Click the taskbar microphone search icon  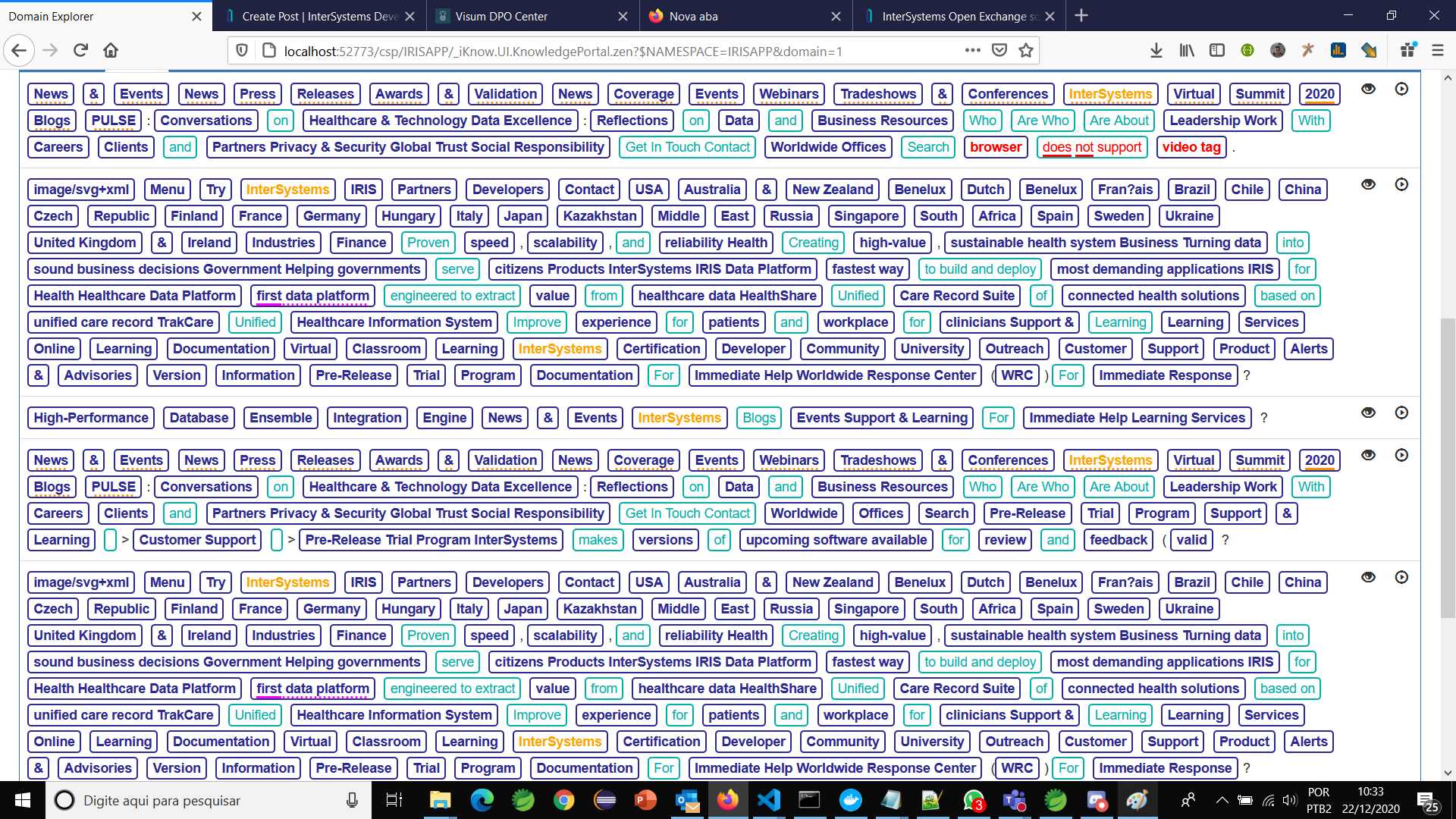[352, 800]
